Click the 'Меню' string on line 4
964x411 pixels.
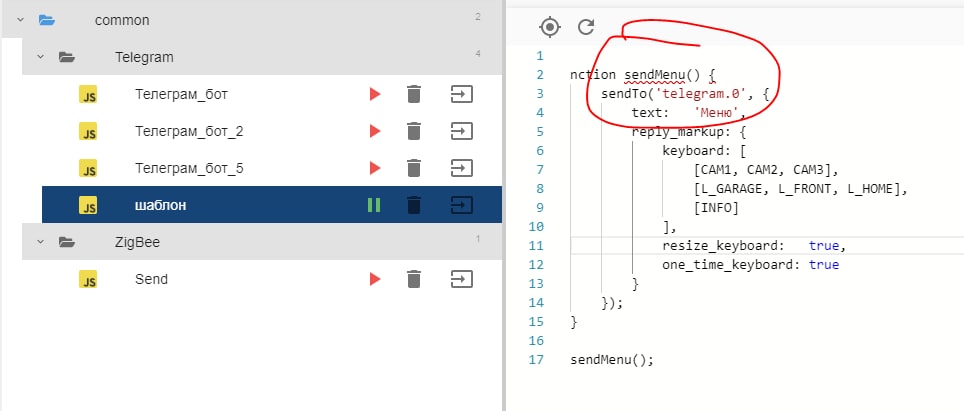[x=716, y=113]
